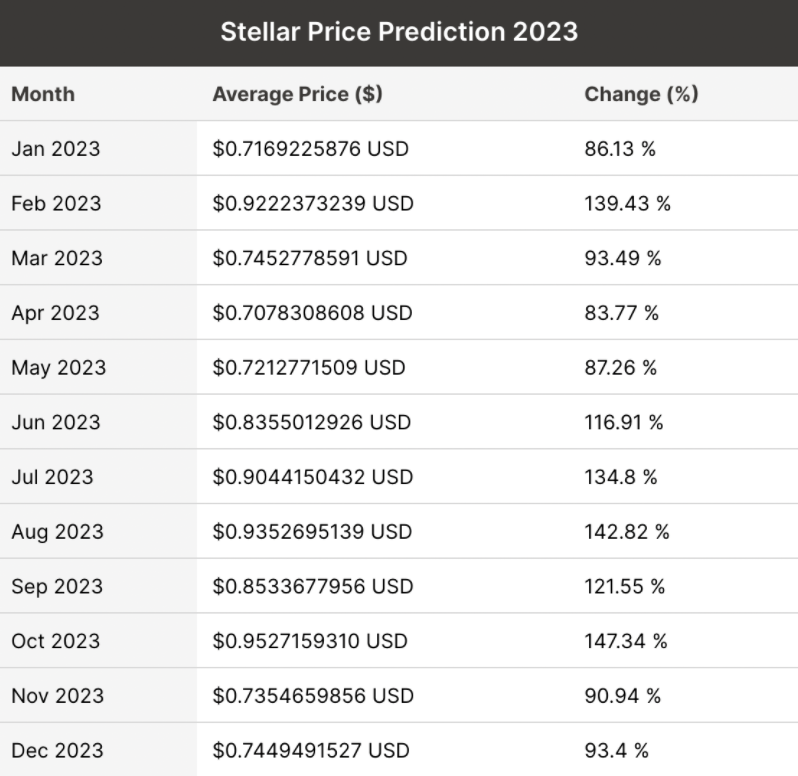The image size is (798, 776).
Task: Click the 121.55 % change cell
Action: (x=625, y=586)
